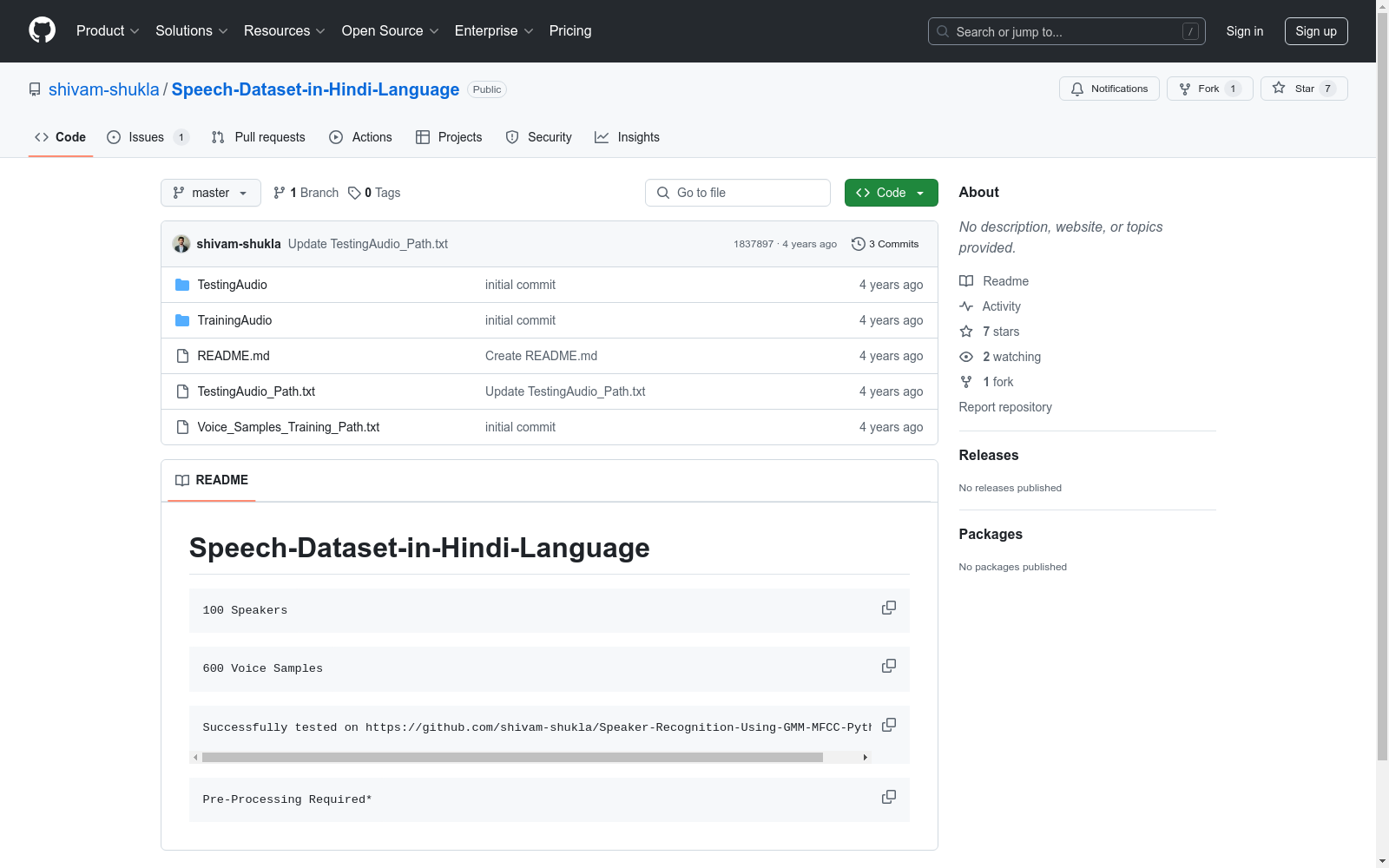Open the Pricing page
This screenshot has width=1389, height=868.
(x=570, y=31)
